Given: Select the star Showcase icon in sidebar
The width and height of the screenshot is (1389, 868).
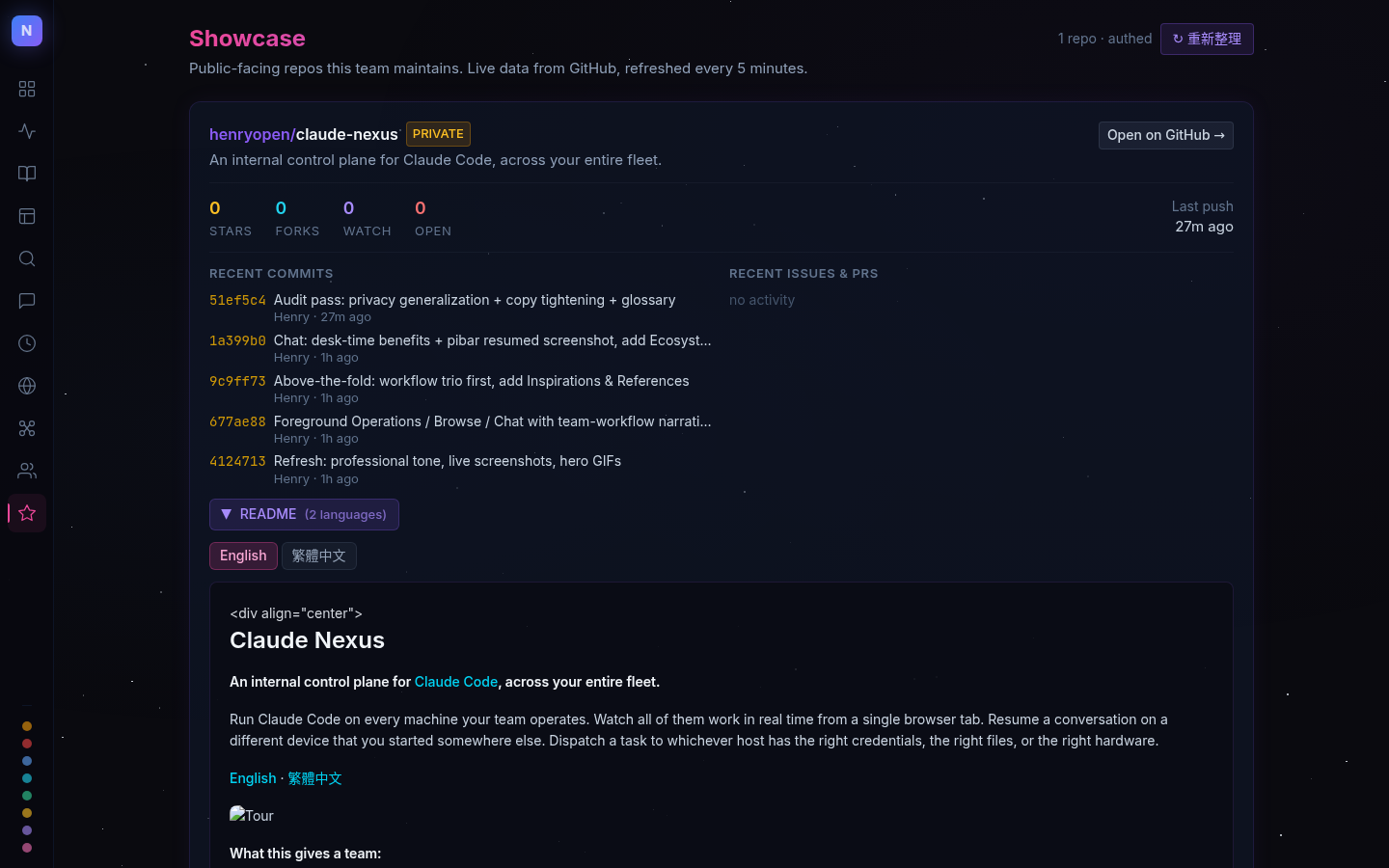Looking at the screenshot, I should [x=27, y=513].
